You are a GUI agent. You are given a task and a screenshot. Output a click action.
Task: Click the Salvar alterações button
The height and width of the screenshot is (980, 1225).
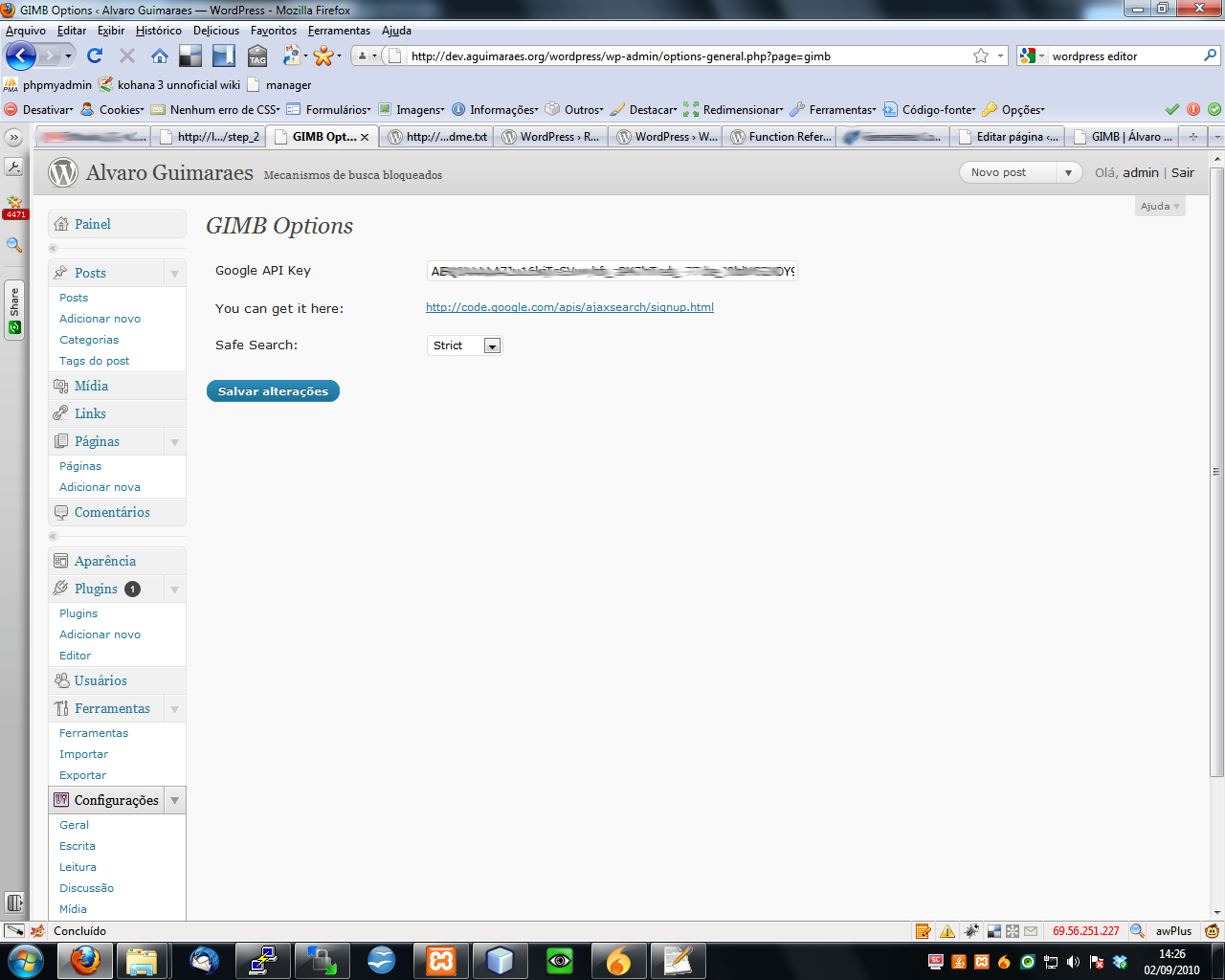(273, 391)
